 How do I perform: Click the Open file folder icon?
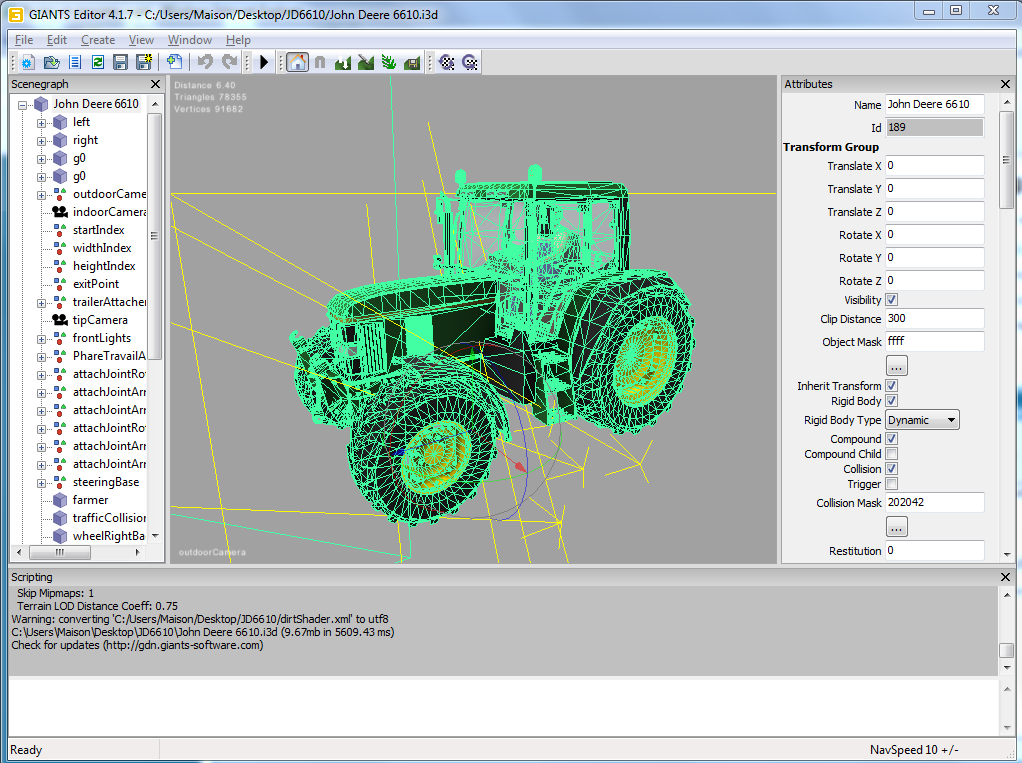tap(51, 63)
